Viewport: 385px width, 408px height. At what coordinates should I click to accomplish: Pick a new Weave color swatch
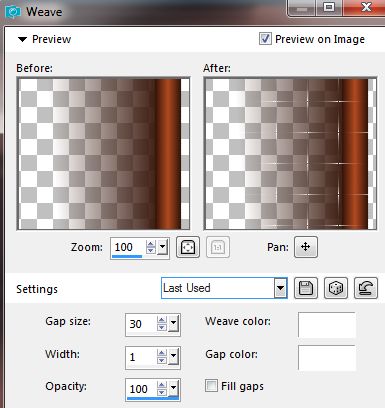click(327, 325)
